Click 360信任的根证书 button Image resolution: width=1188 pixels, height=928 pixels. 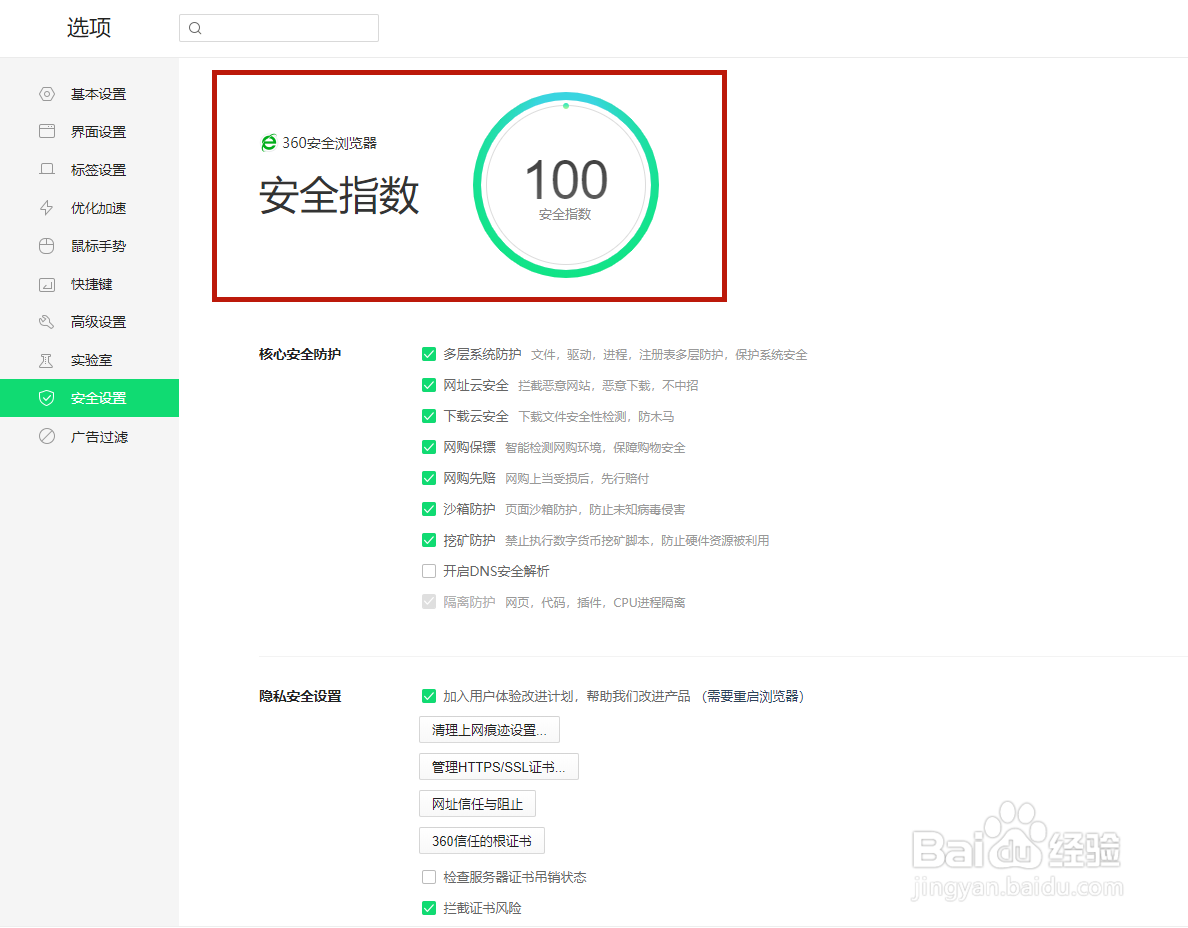[x=482, y=841]
